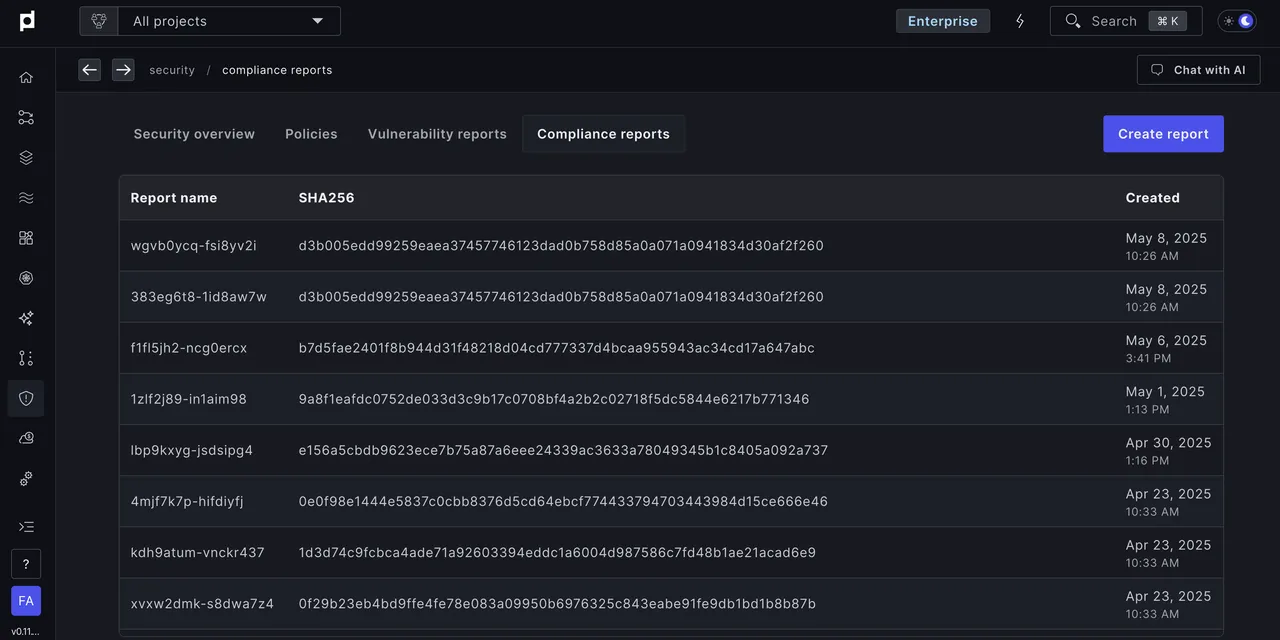Viewport: 1280px width, 640px height.
Task: Open the cloud cost sidebar icon
Action: 26,438
